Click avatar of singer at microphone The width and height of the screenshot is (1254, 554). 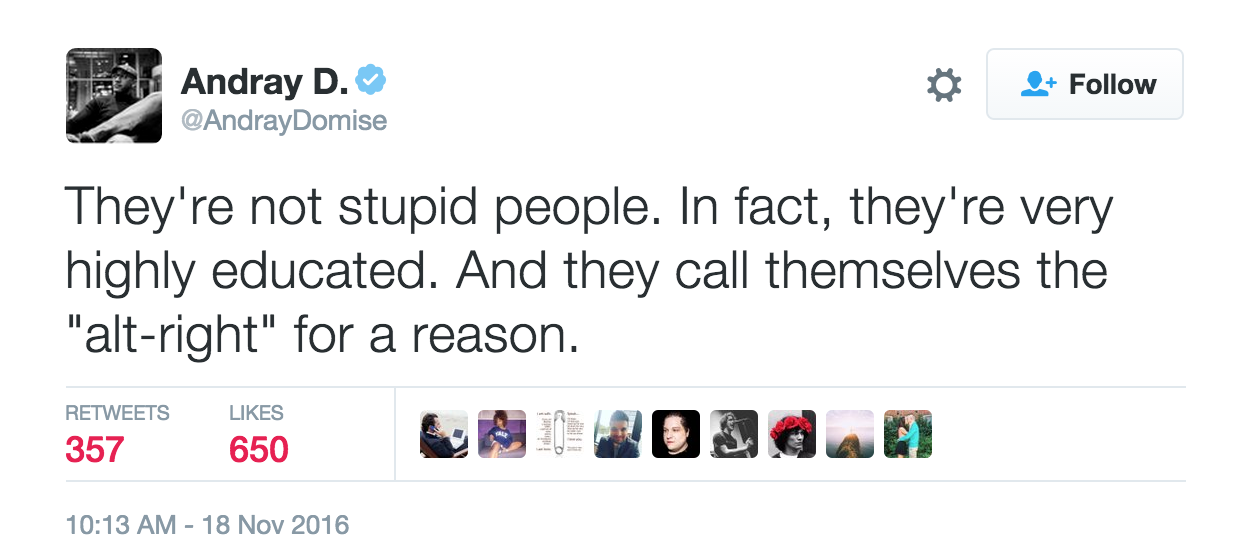[x=734, y=434]
